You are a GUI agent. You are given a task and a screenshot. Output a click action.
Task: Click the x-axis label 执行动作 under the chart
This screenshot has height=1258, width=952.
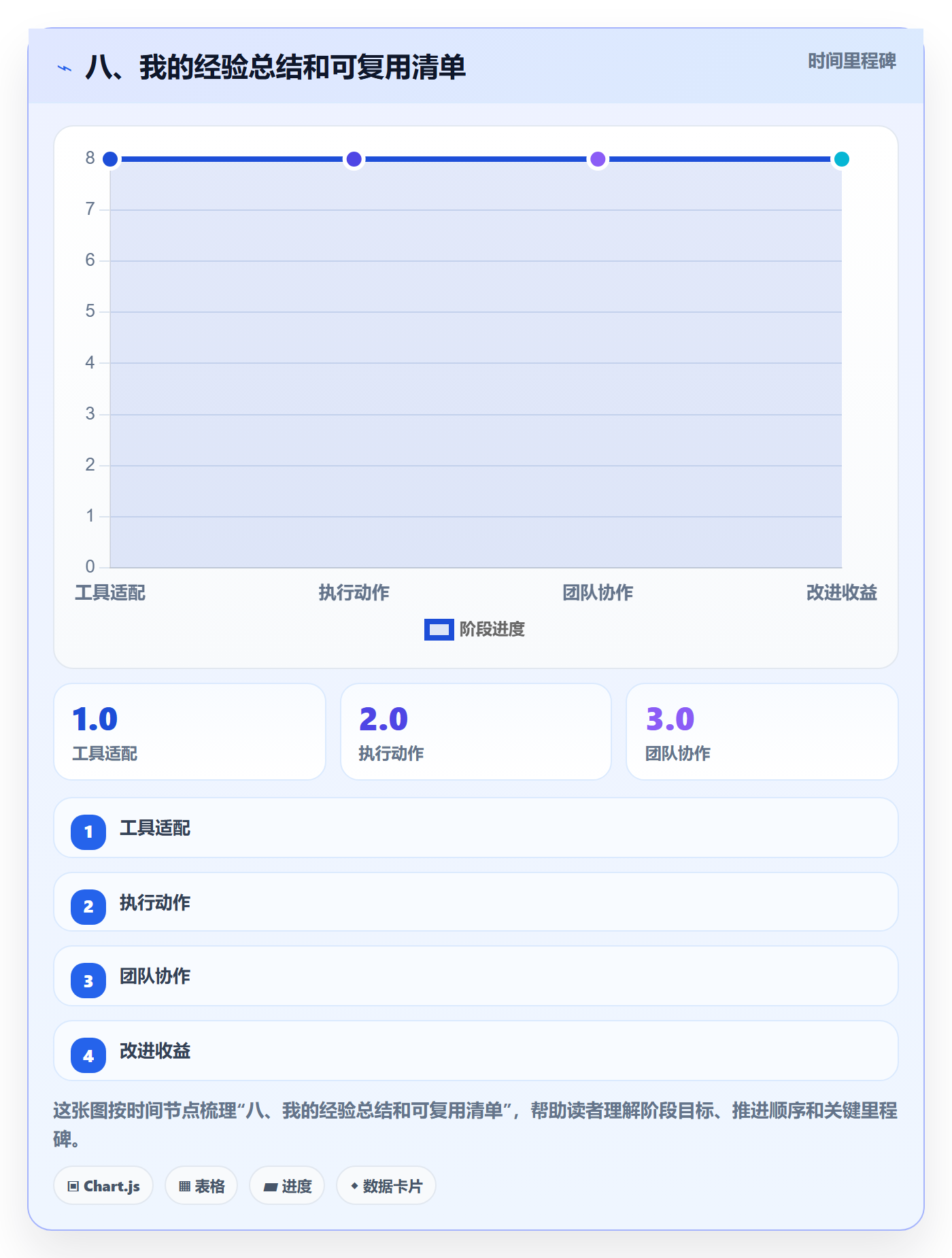click(354, 593)
